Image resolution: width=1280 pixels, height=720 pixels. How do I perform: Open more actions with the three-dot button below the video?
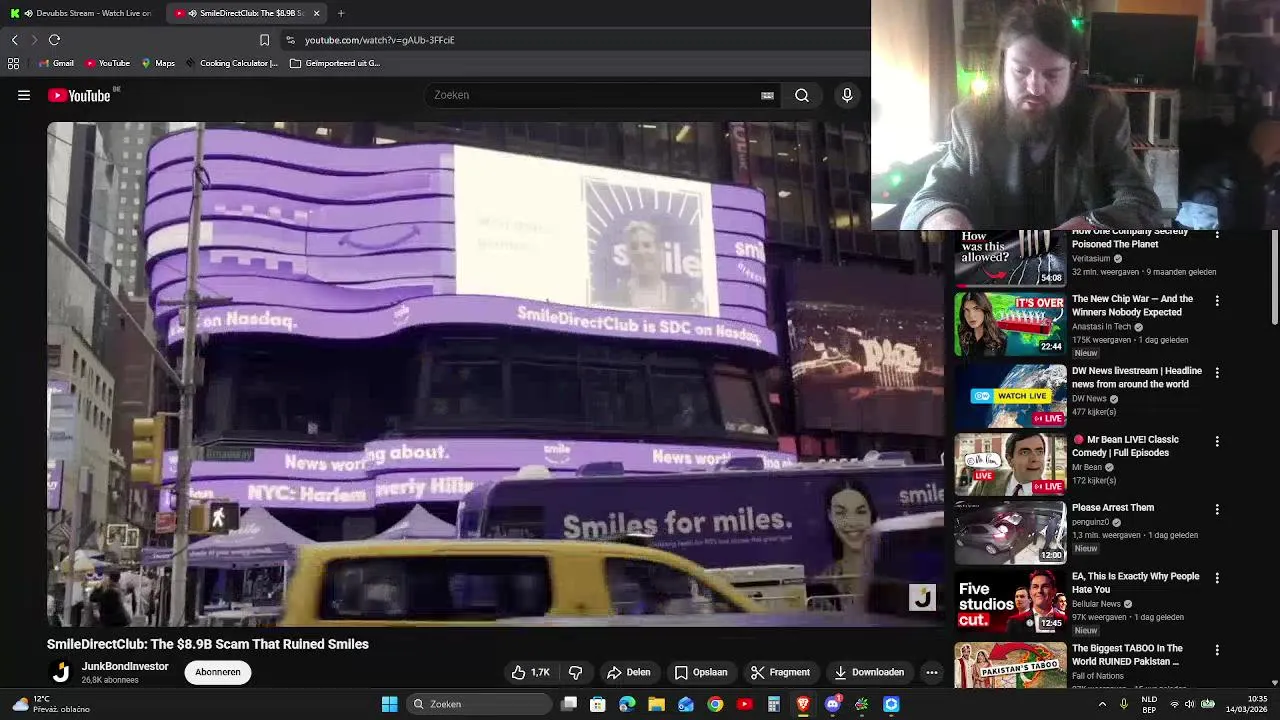click(932, 672)
